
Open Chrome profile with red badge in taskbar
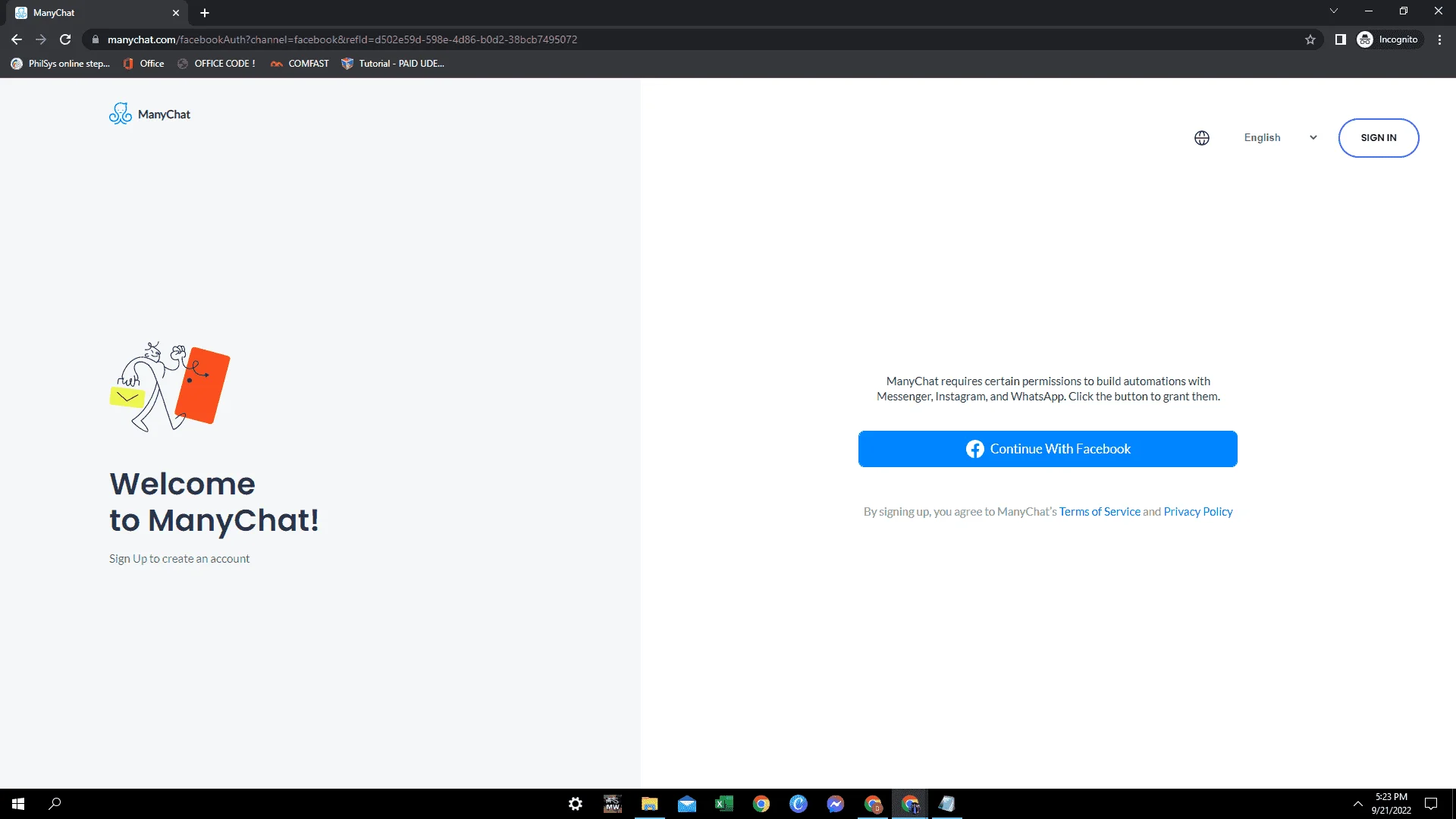coord(873,804)
